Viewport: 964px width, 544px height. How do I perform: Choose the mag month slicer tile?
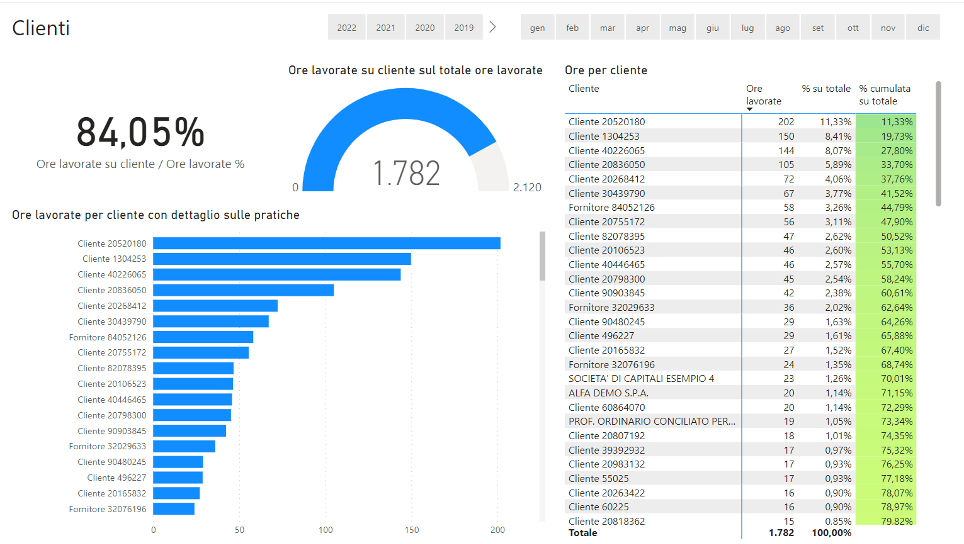click(677, 28)
